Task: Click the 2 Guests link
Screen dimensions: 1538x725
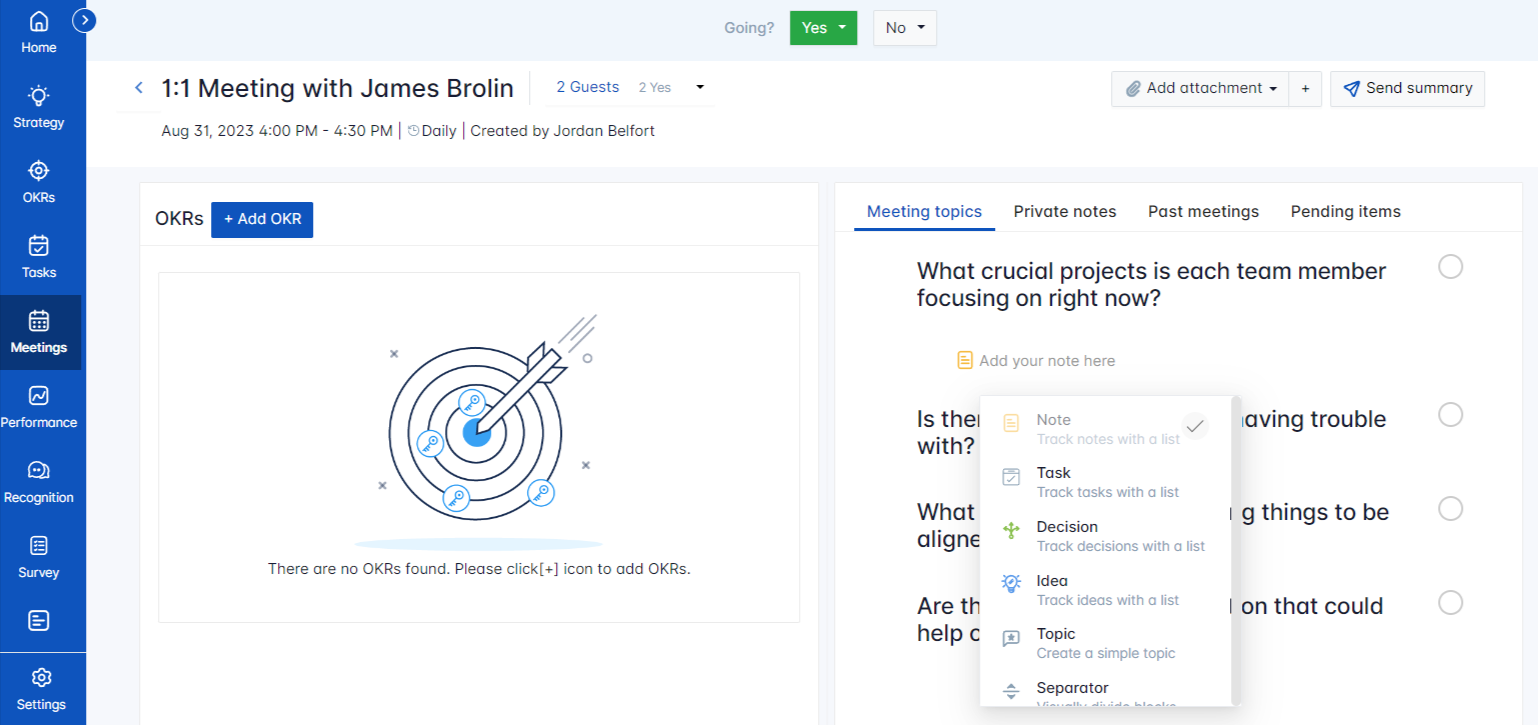Action: 588,87
